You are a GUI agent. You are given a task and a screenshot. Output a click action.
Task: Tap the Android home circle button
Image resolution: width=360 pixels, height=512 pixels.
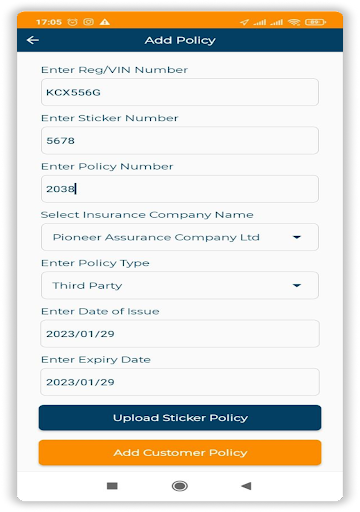tap(180, 486)
